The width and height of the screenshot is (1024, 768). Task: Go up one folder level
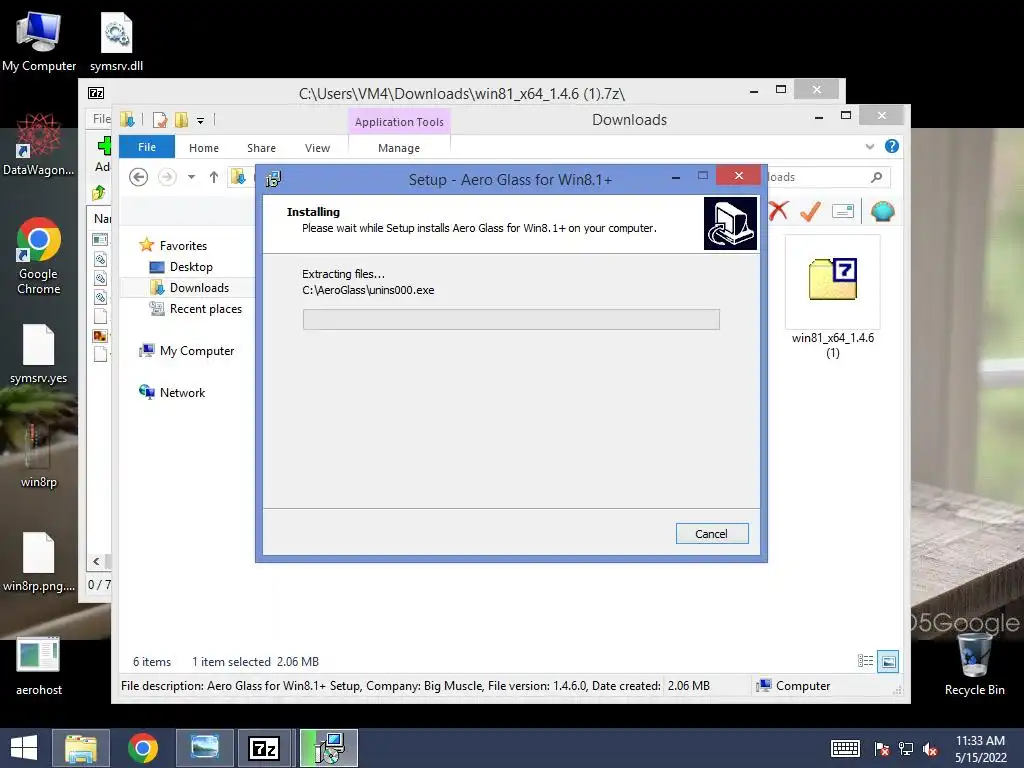click(214, 177)
